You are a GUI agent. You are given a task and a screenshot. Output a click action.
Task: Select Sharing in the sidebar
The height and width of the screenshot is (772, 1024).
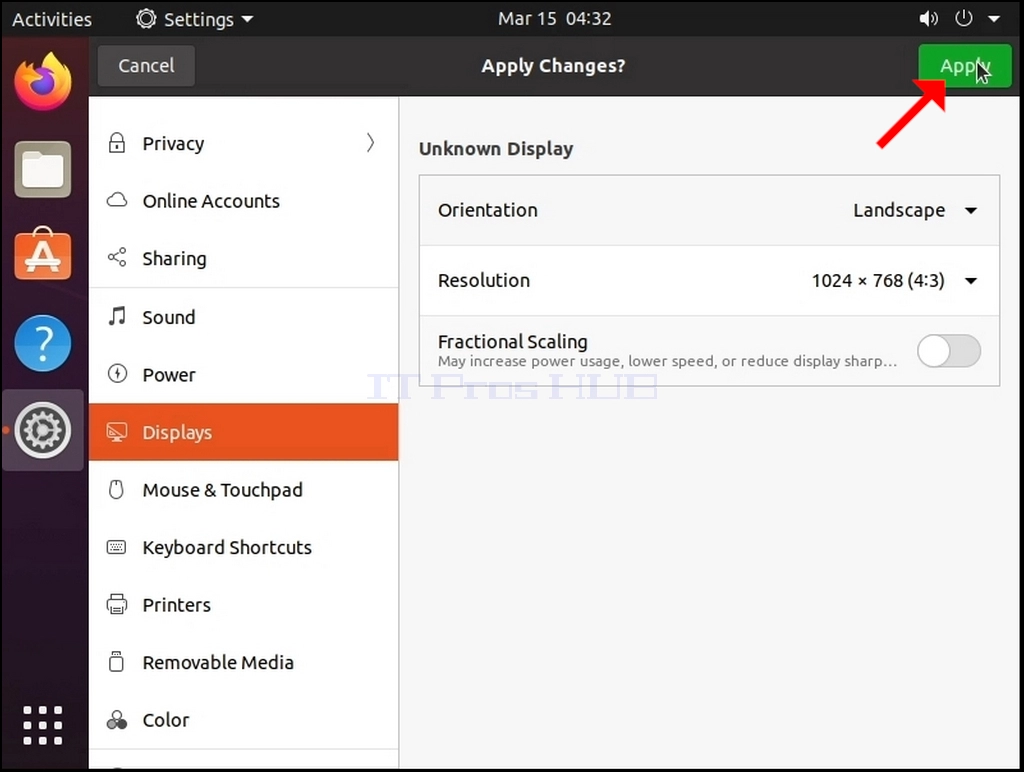coord(244,258)
